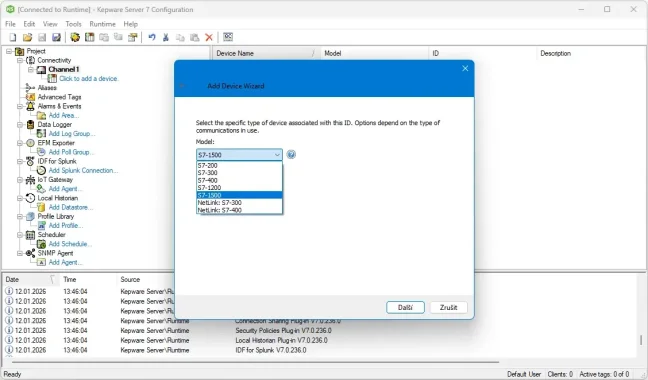This screenshot has height=380, width=648.
Task: Click the Zrušit button
Action: coord(448,307)
